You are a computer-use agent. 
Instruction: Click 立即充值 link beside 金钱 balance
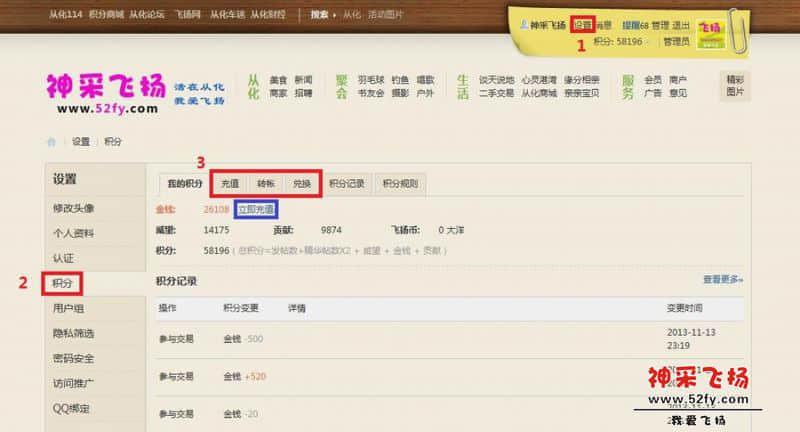pos(256,209)
